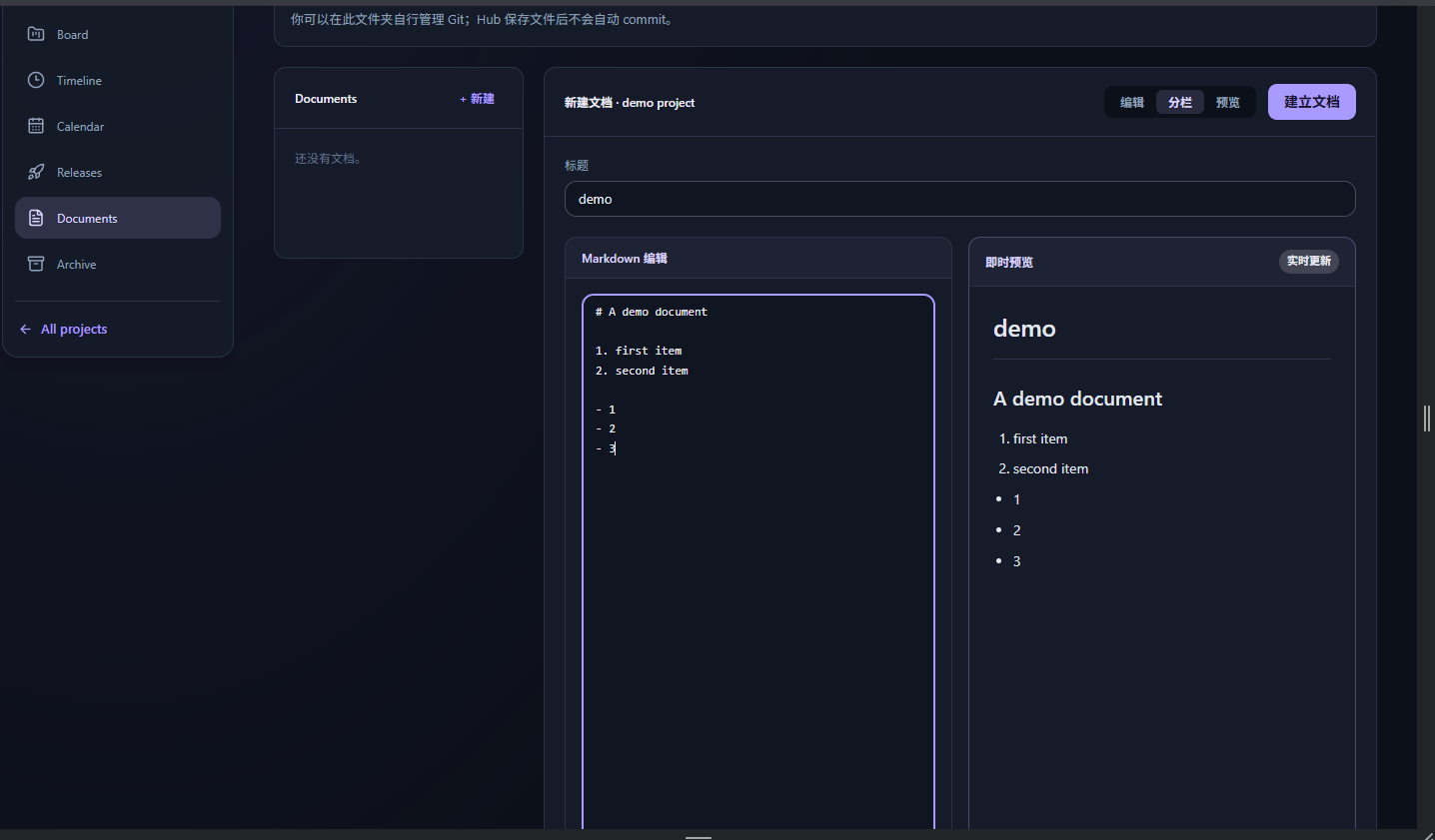Viewport: 1435px width, 840px height.
Task: Select the 分栏 split view tab
Action: coord(1180,102)
